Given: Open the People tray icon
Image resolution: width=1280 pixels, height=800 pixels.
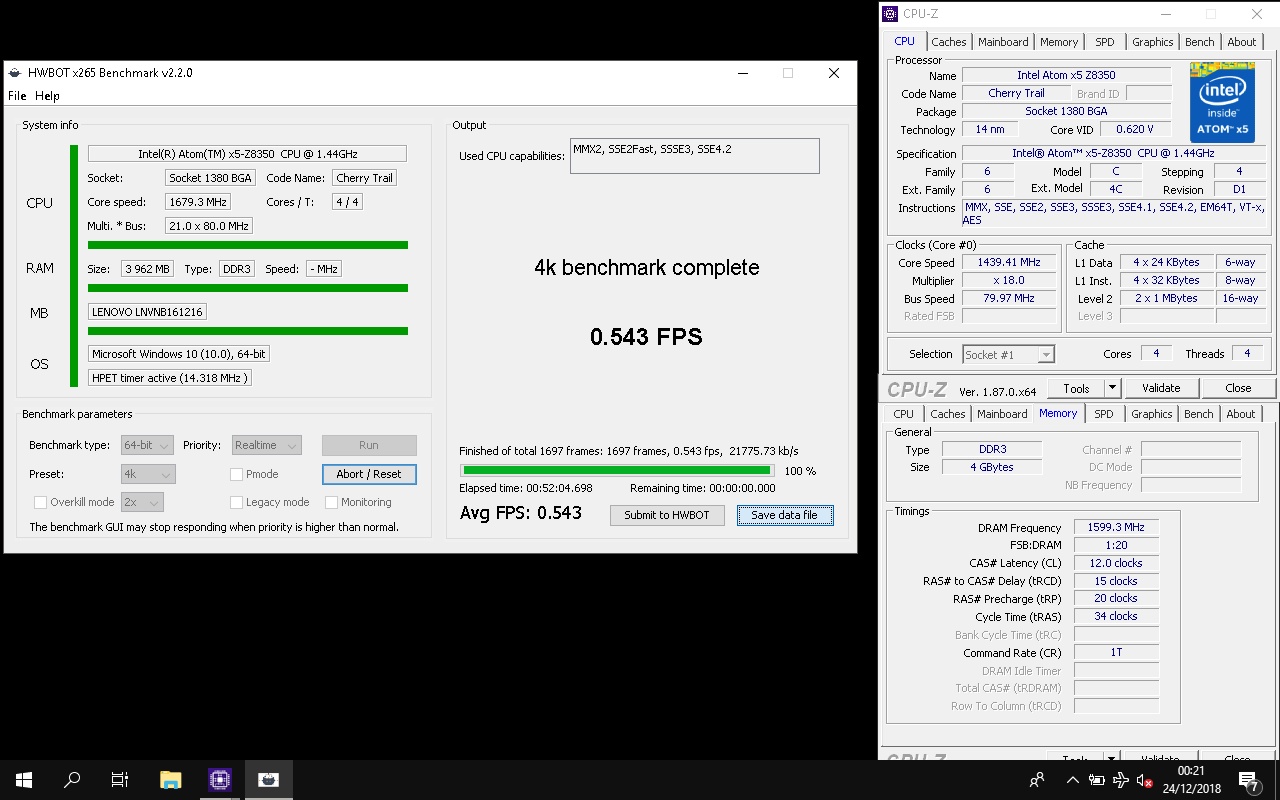Looking at the screenshot, I should 1037,780.
